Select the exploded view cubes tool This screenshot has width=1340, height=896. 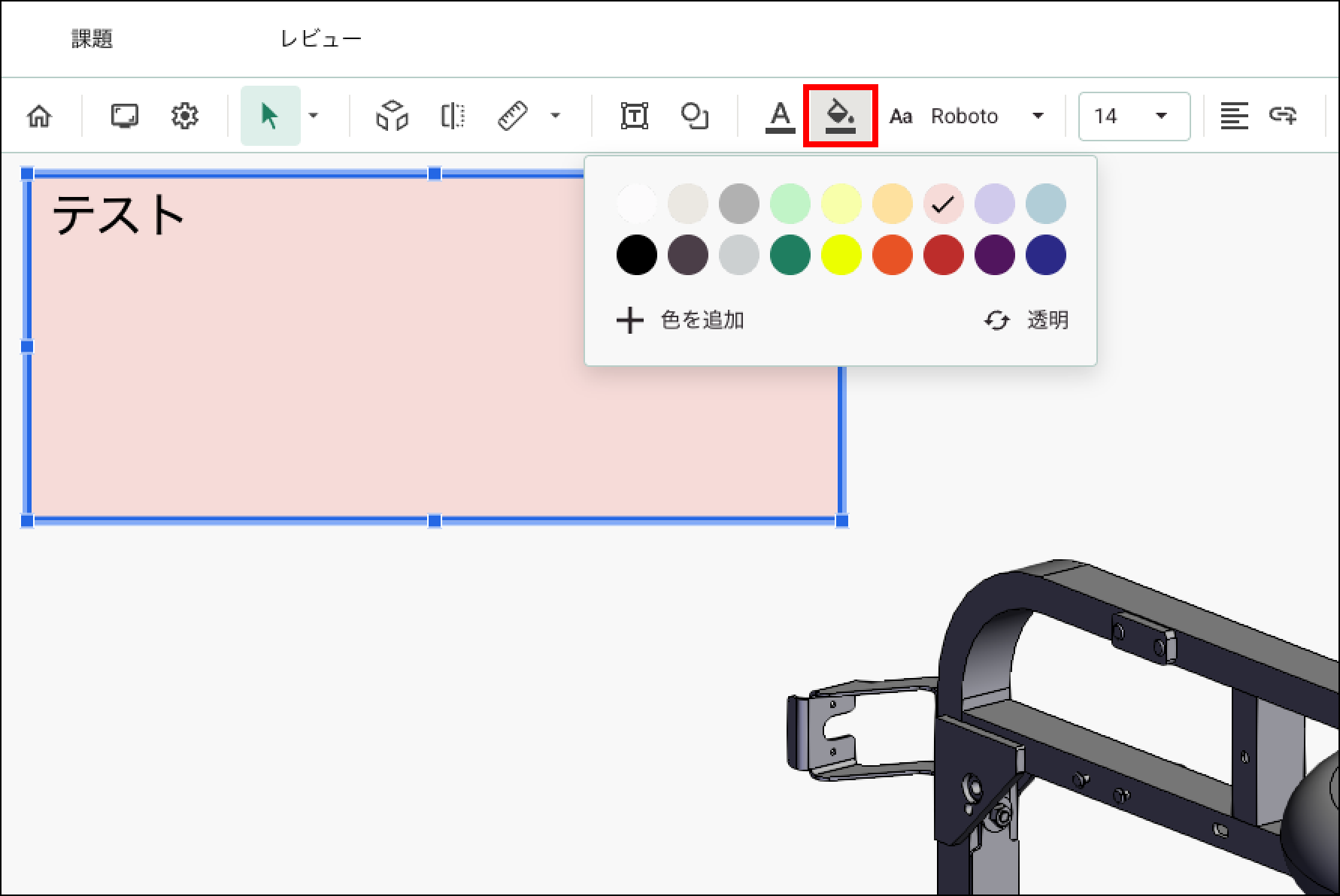click(392, 116)
